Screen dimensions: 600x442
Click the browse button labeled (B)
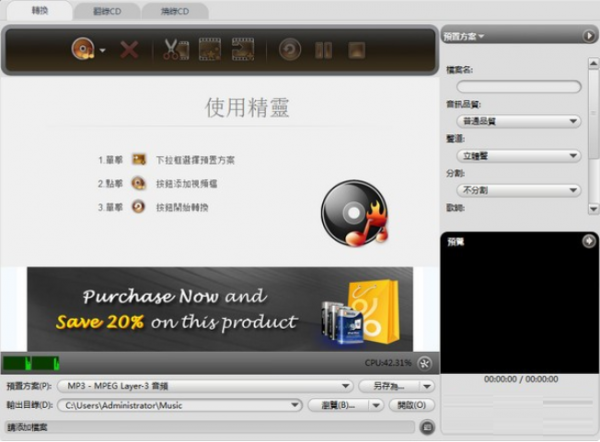coord(338,405)
